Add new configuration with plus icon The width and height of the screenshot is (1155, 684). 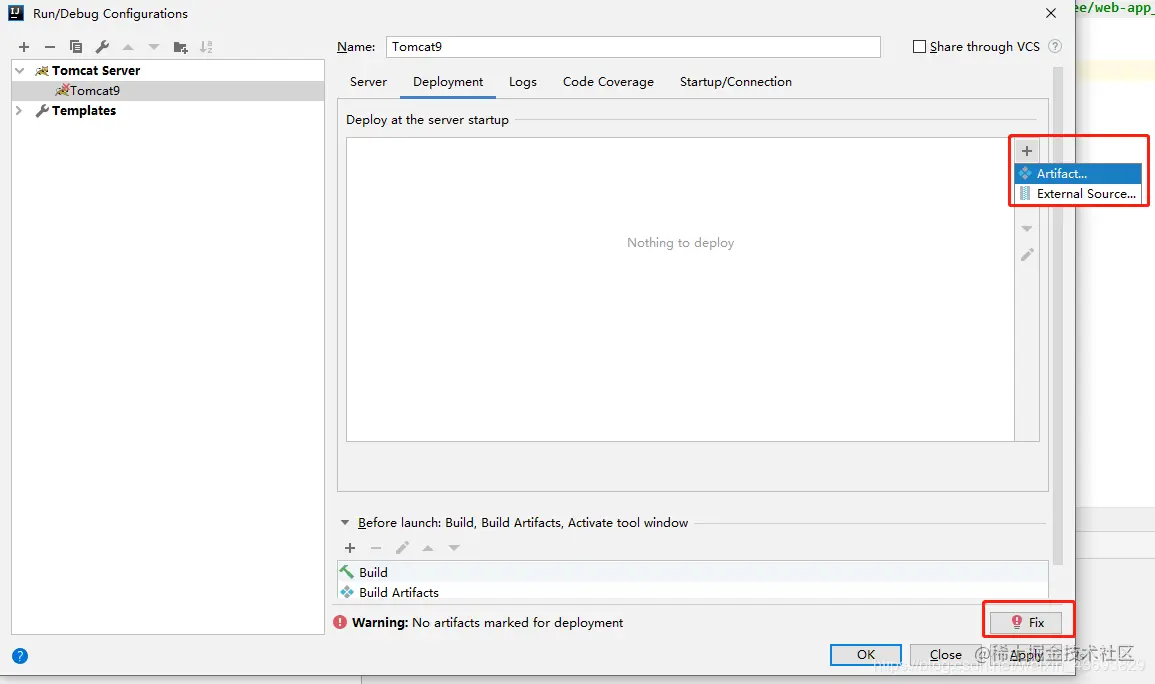point(24,47)
